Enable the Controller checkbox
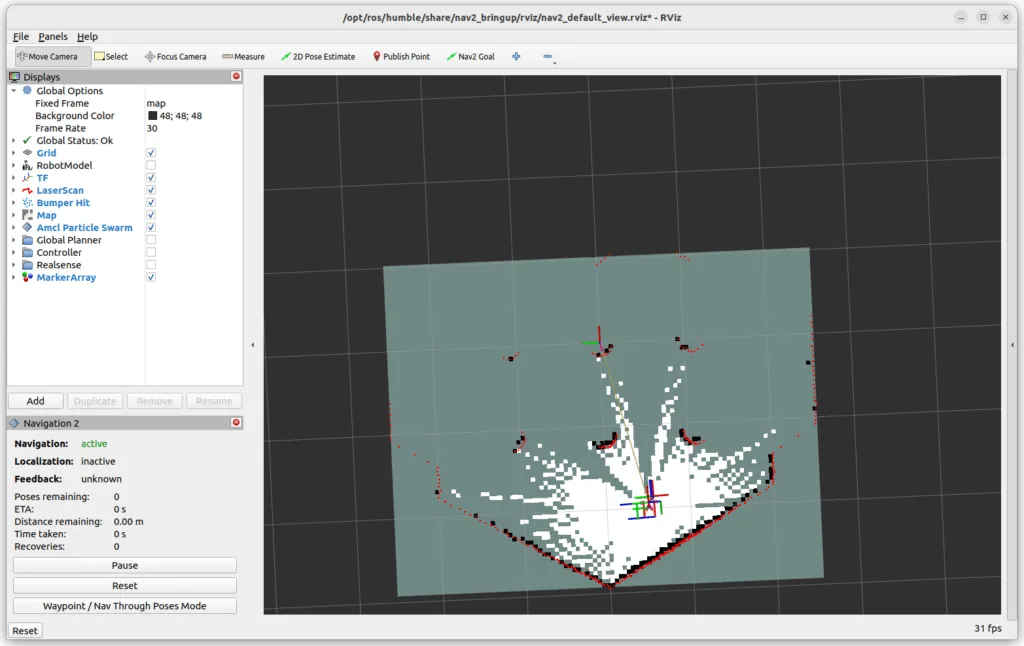 (151, 252)
